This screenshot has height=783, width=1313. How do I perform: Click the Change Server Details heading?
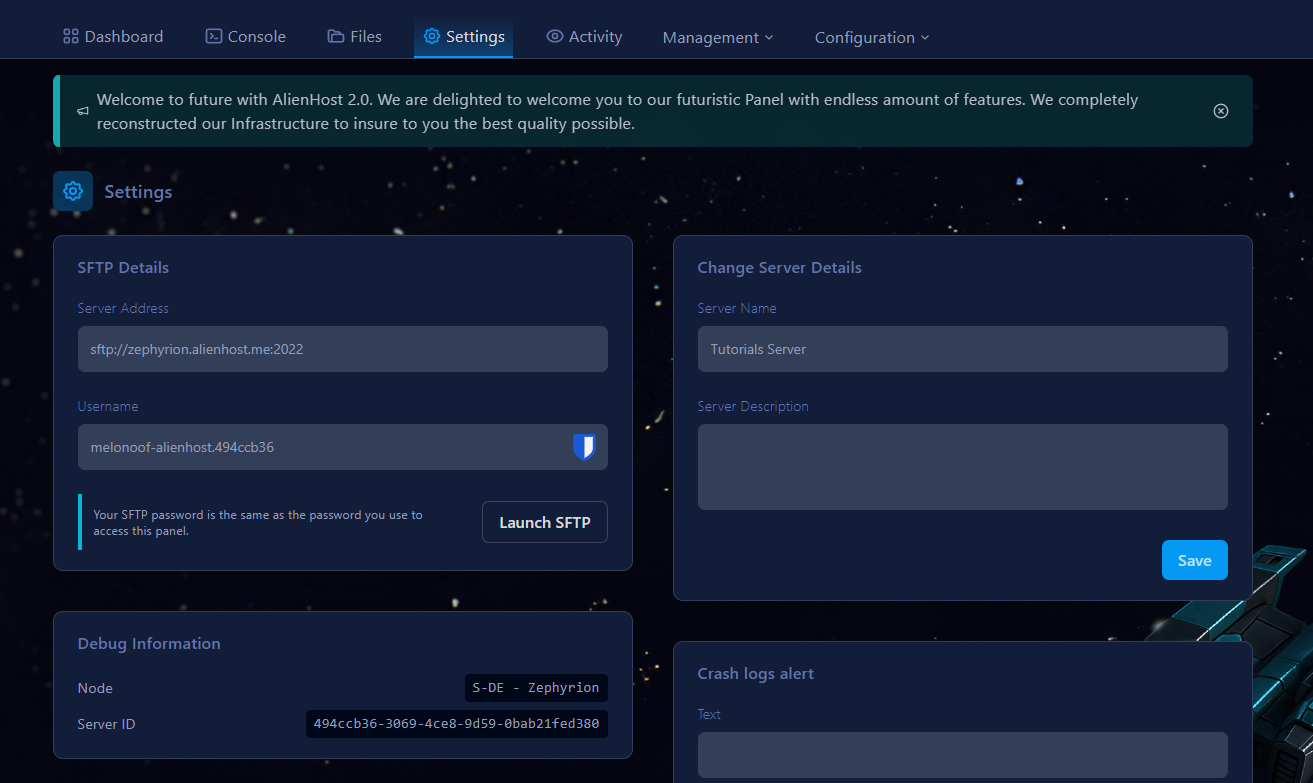click(x=779, y=268)
